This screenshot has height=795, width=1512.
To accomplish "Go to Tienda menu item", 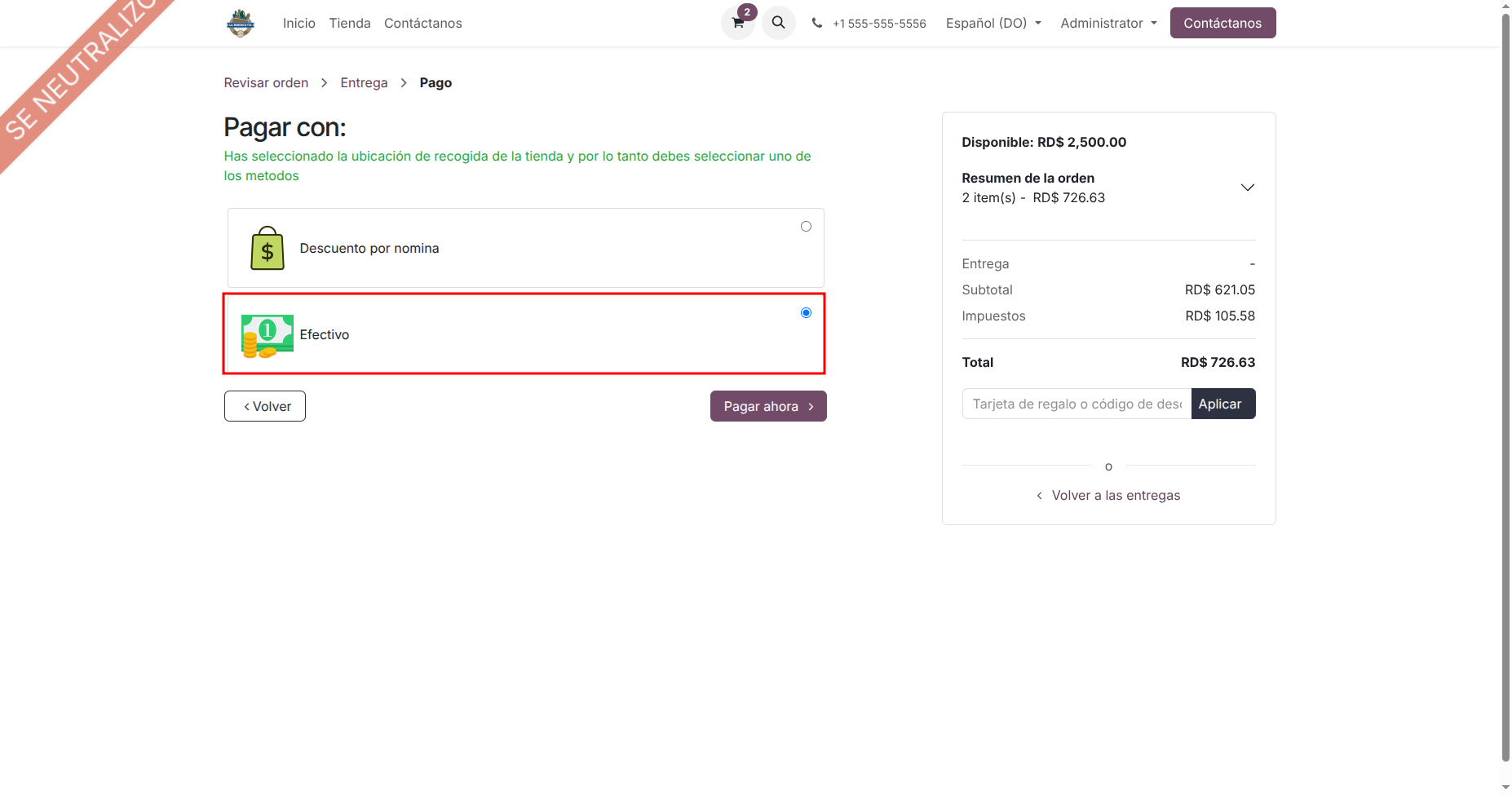I will (350, 24).
